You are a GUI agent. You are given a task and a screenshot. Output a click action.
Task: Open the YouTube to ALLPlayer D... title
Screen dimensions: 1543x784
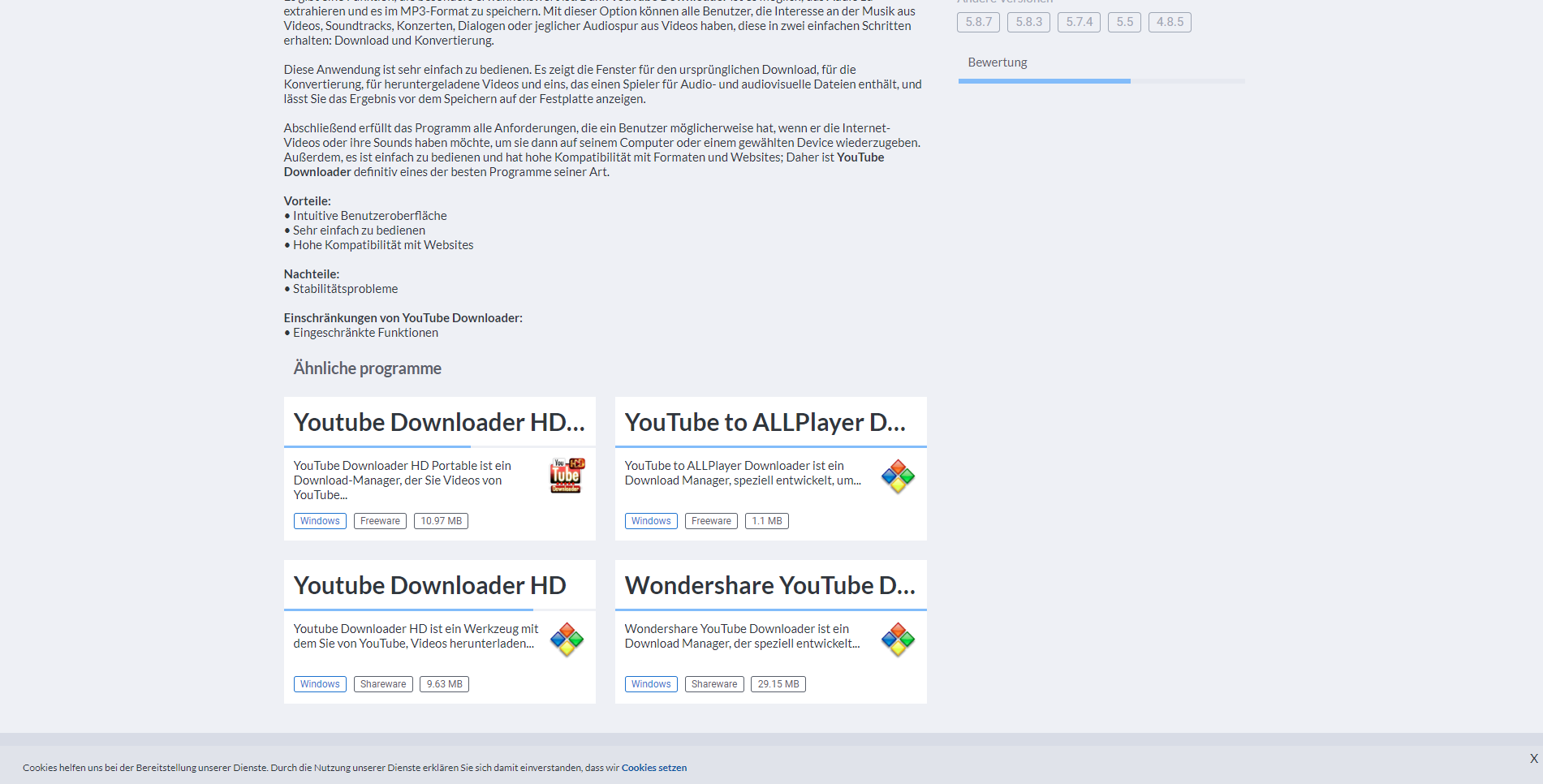(765, 422)
